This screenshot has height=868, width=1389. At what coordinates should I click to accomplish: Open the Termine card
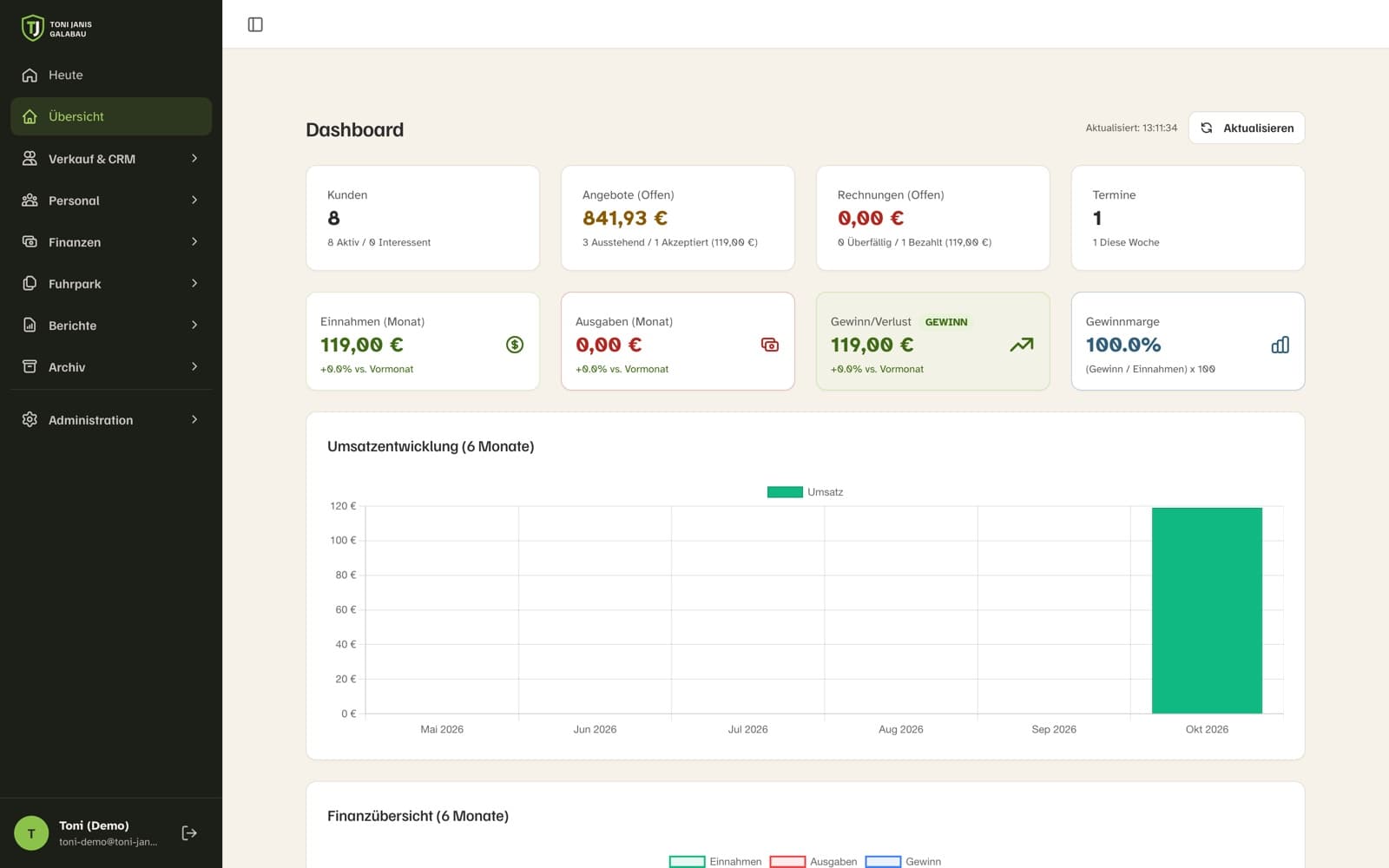pos(1188,218)
